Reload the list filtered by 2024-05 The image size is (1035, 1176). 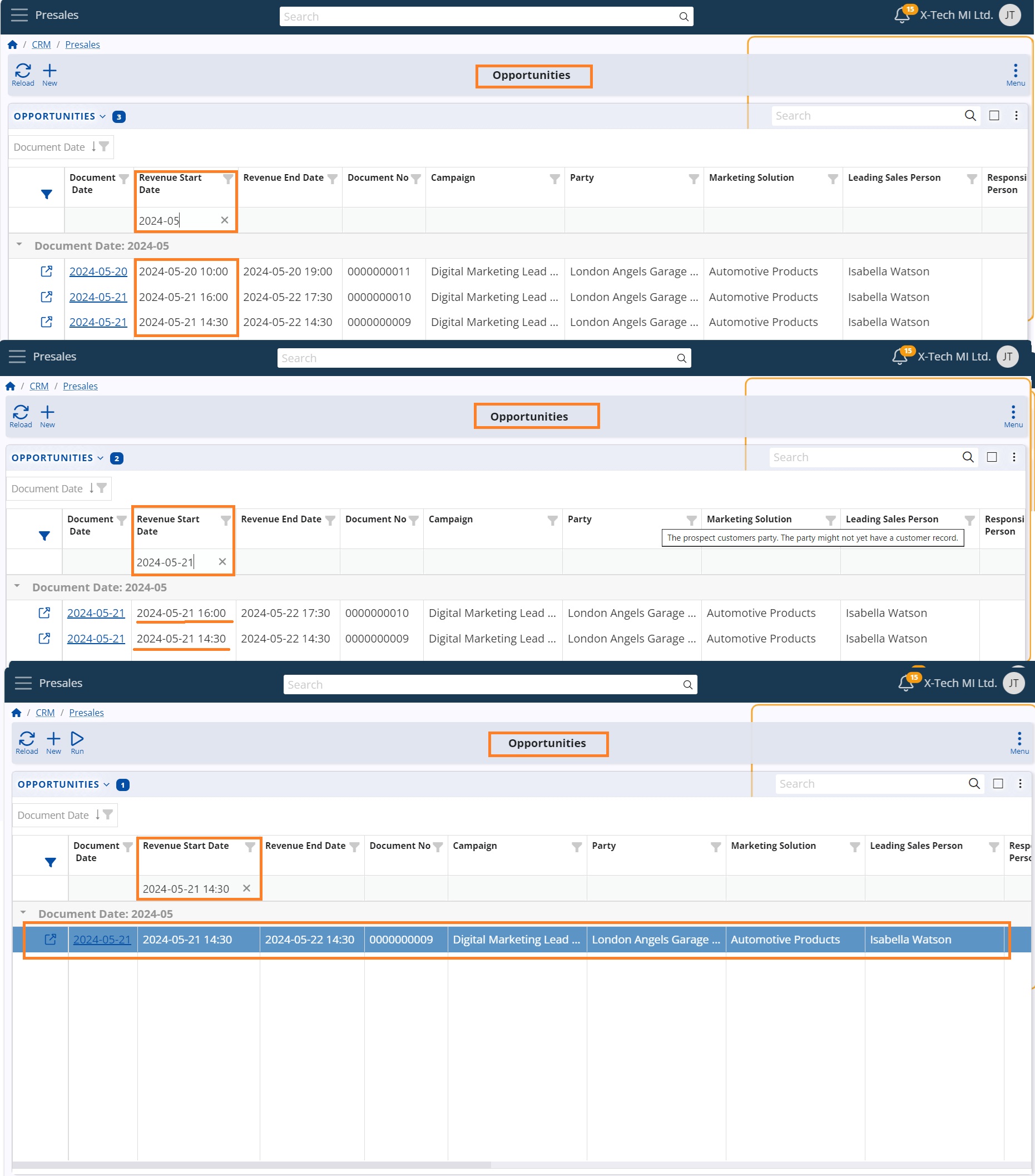tap(23, 75)
